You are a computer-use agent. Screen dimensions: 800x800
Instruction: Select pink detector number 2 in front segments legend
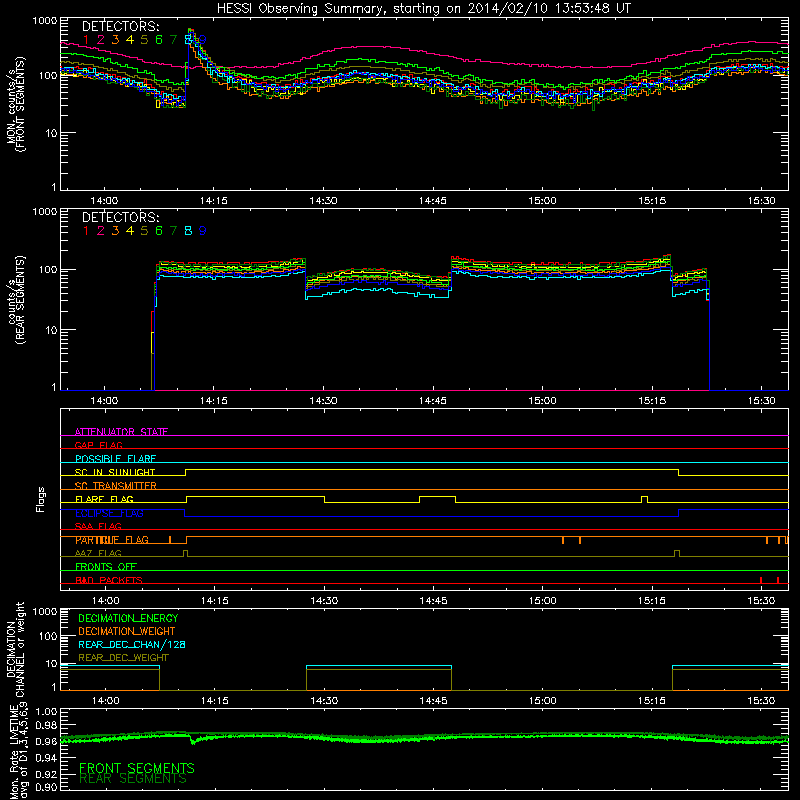(101, 39)
